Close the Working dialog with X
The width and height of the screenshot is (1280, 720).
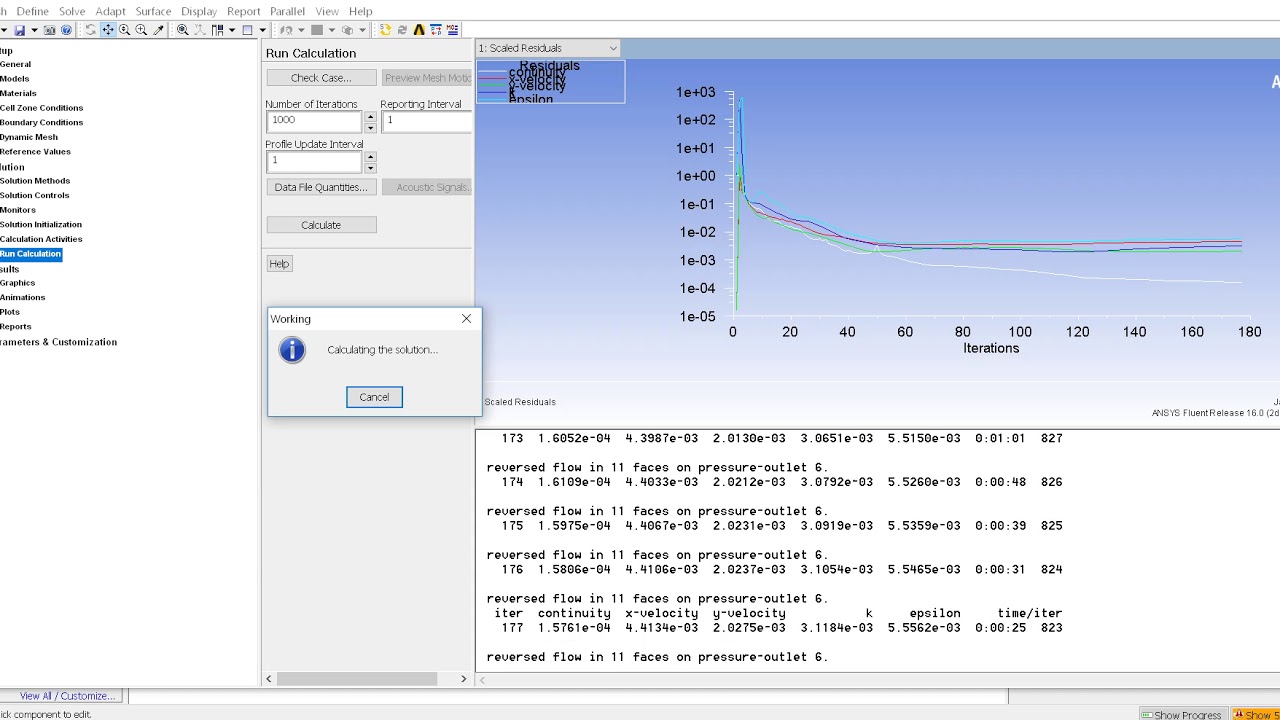466,319
